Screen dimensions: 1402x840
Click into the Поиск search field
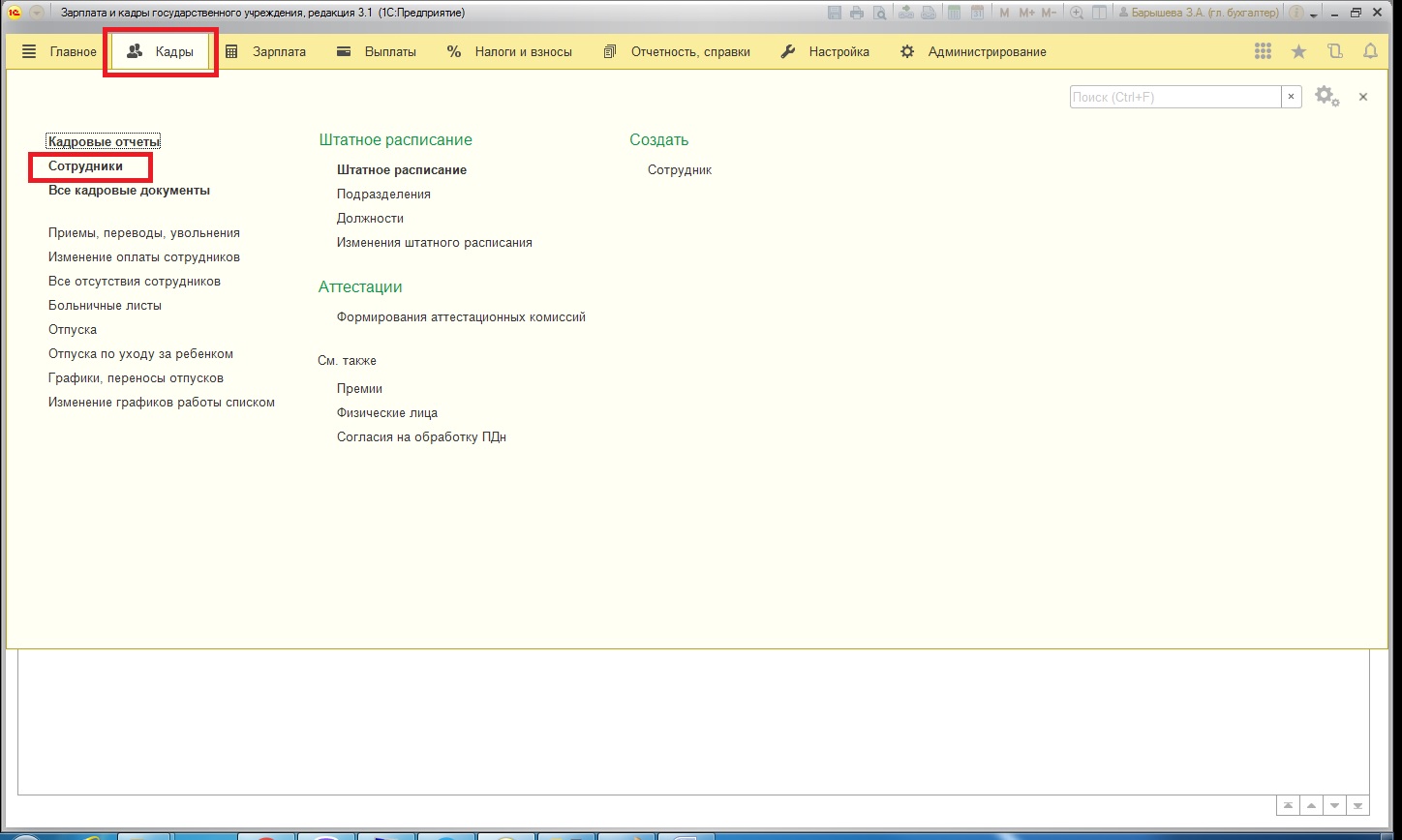1174,97
